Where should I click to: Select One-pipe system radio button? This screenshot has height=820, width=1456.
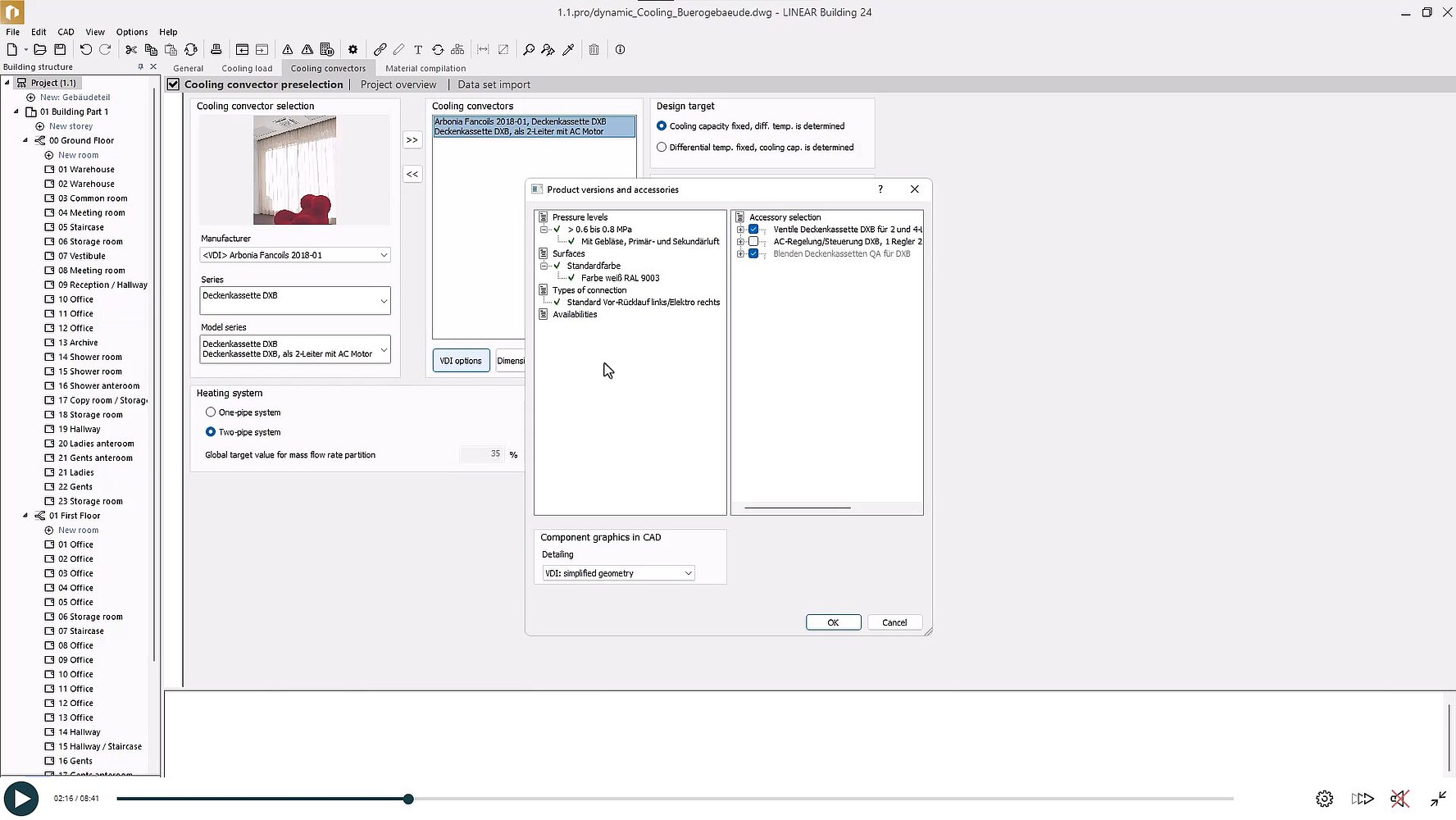pos(211,412)
